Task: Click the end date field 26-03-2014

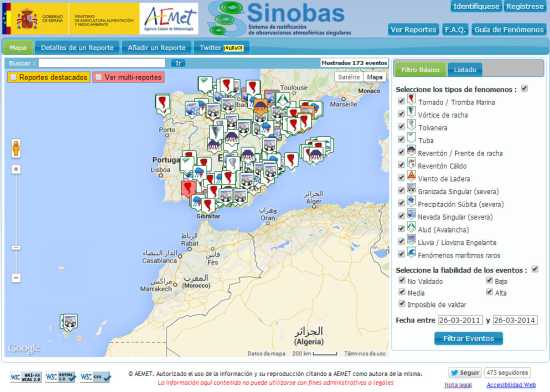Action: pyautogui.click(x=515, y=320)
